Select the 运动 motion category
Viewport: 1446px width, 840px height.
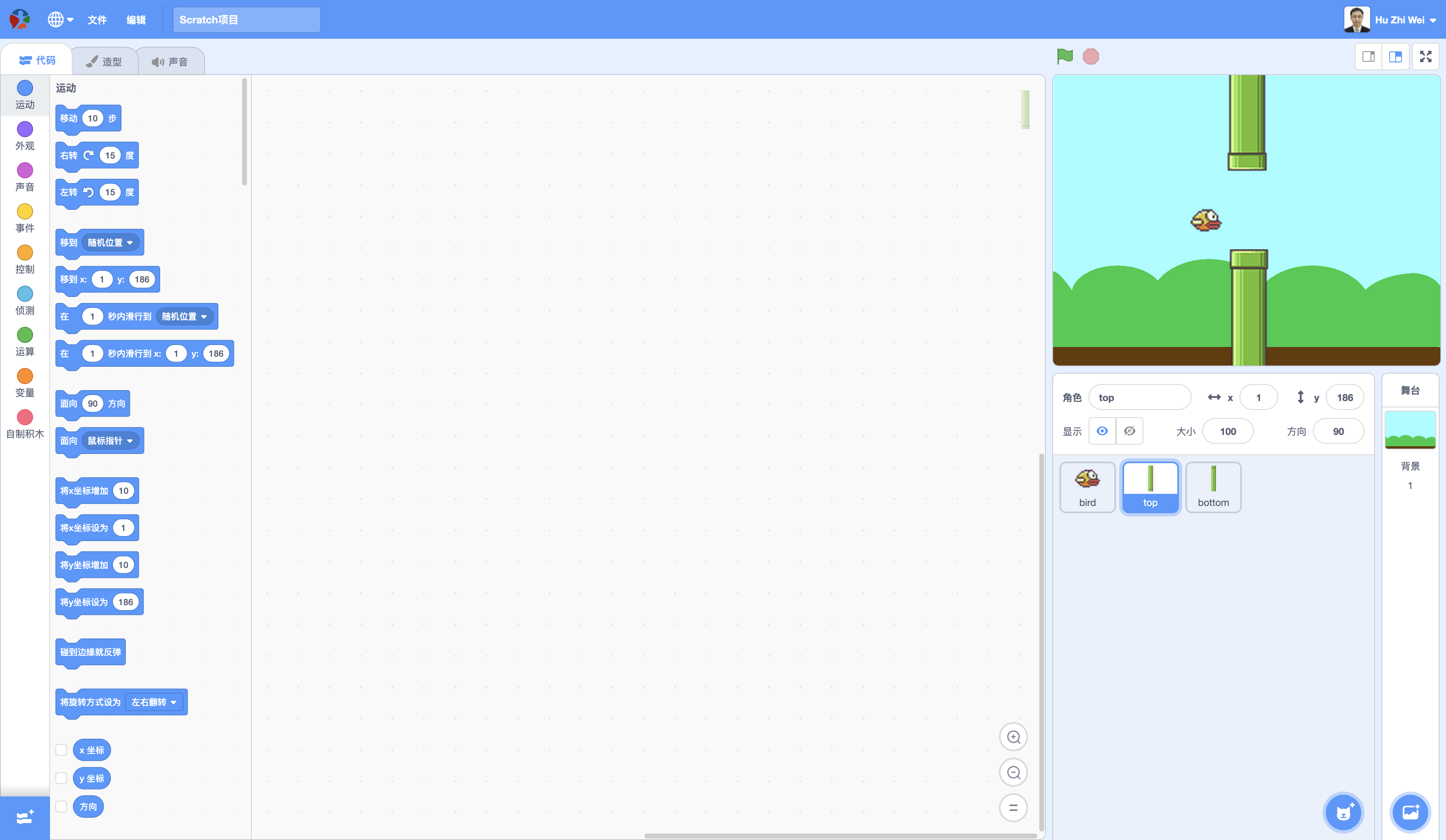pos(25,95)
